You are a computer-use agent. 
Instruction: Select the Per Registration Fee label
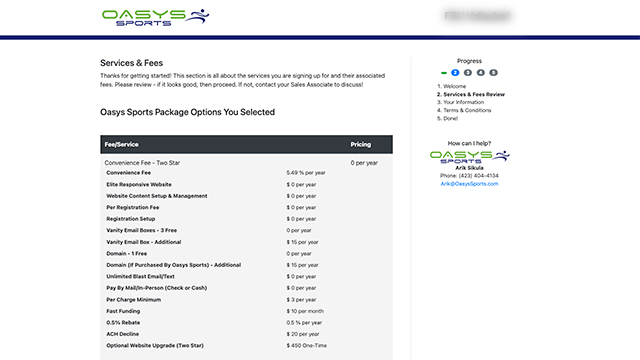pyautogui.click(x=133, y=207)
